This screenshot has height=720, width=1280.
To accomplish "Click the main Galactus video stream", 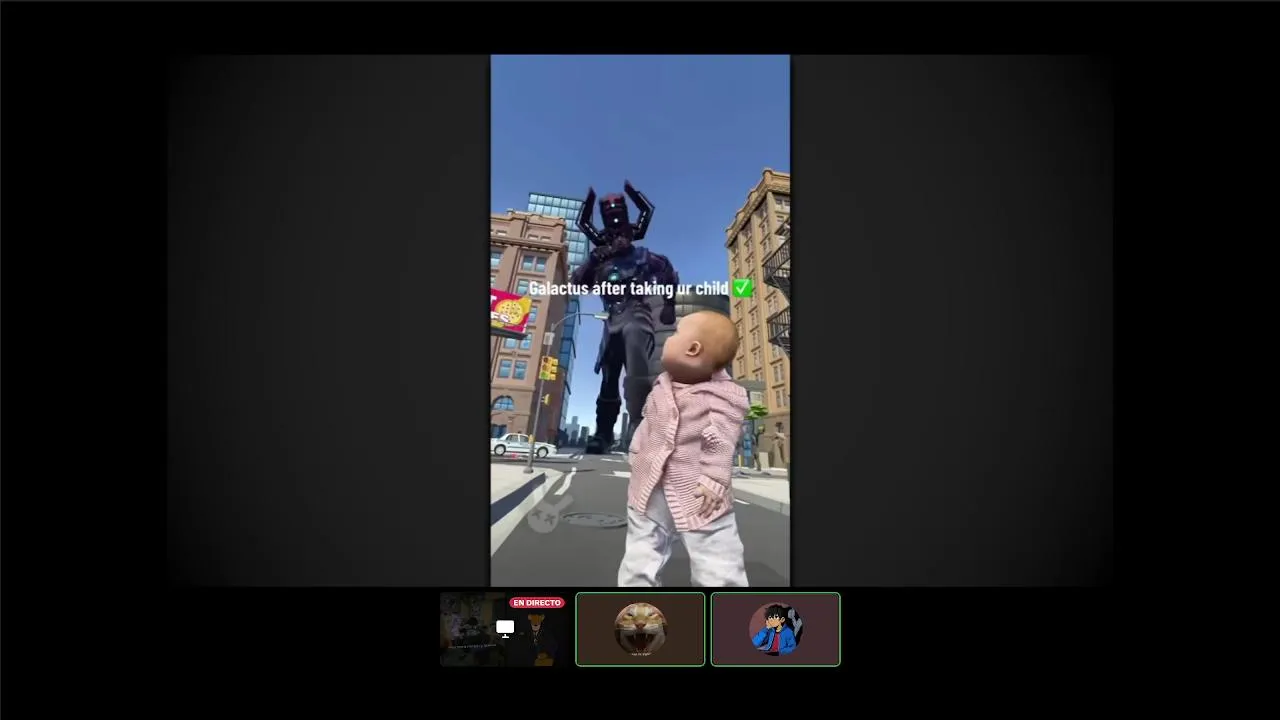I will [640, 320].
